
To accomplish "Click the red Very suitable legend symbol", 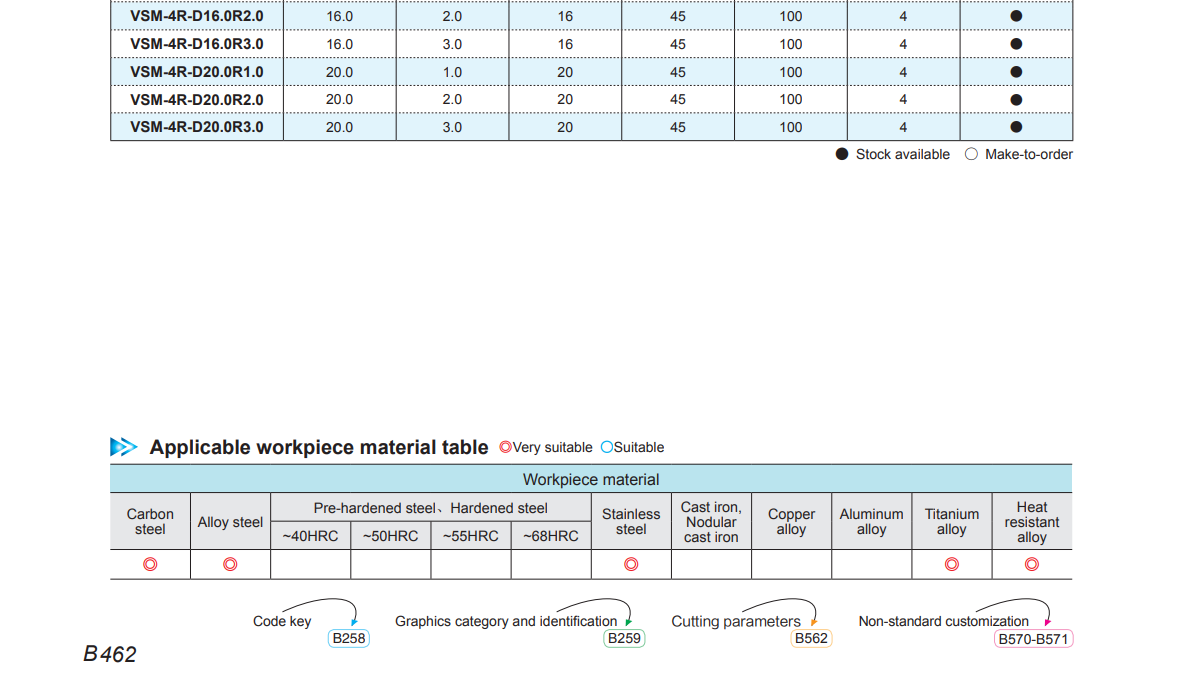I will (505, 447).
